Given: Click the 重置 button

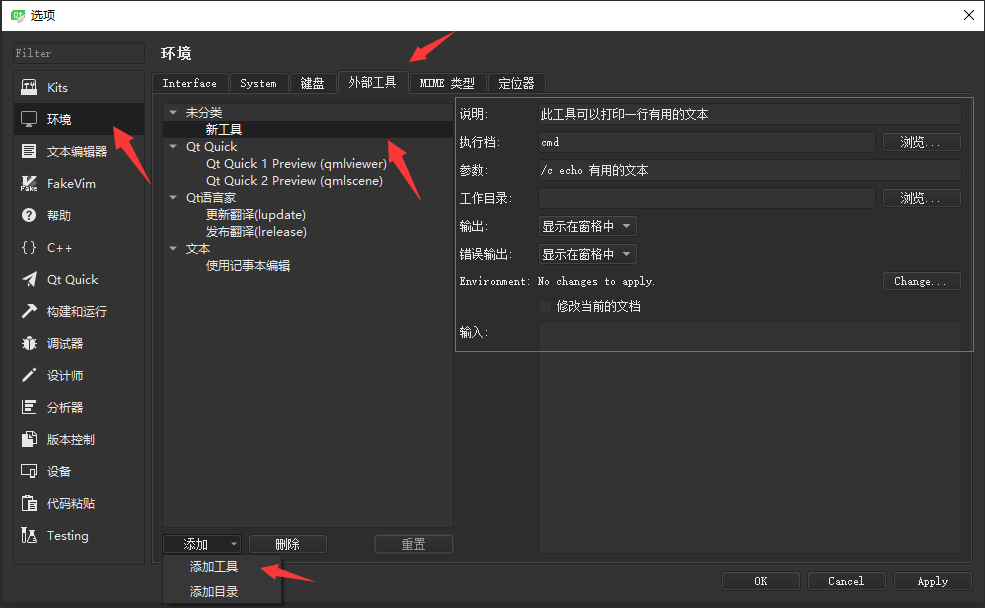Looking at the screenshot, I should (413, 544).
